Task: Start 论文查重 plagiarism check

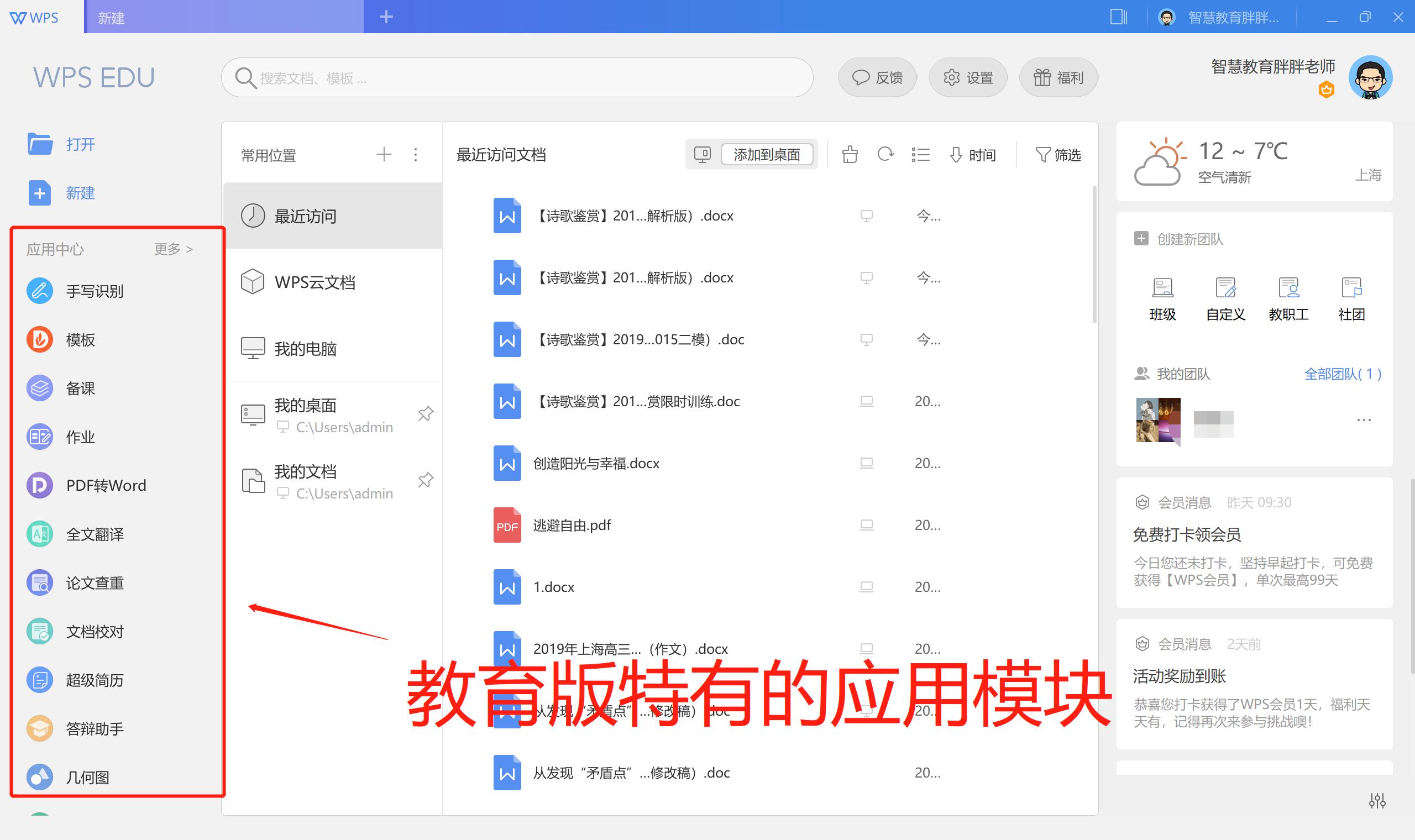Action: 95,582
